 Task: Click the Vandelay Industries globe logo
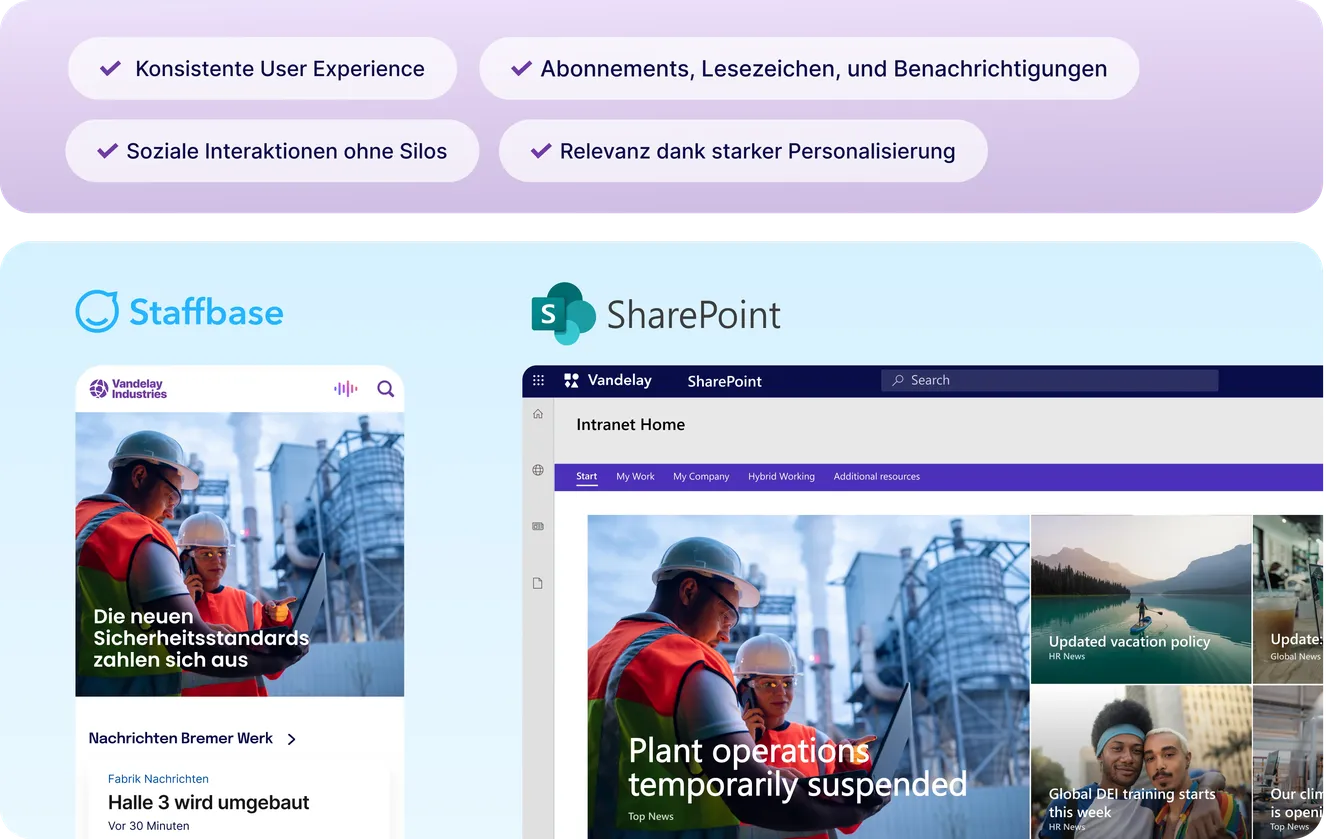[x=98, y=389]
